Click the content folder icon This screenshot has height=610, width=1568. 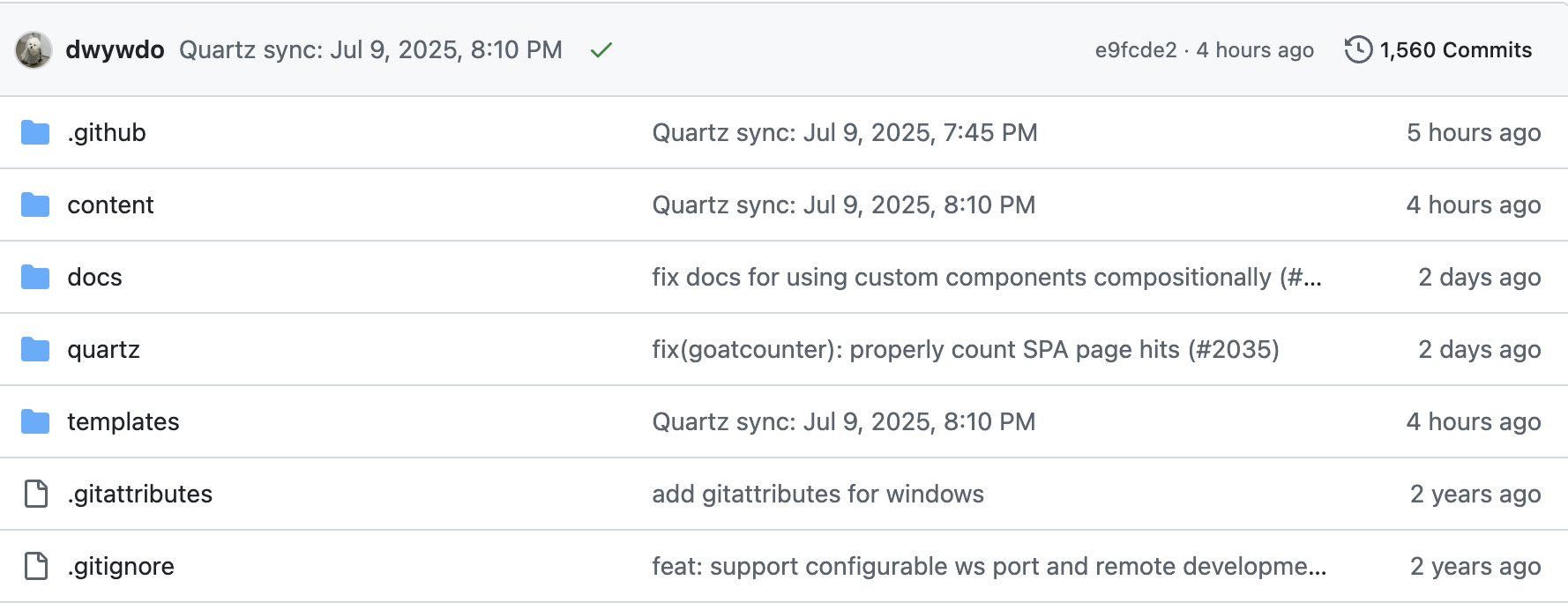click(35, 205)
